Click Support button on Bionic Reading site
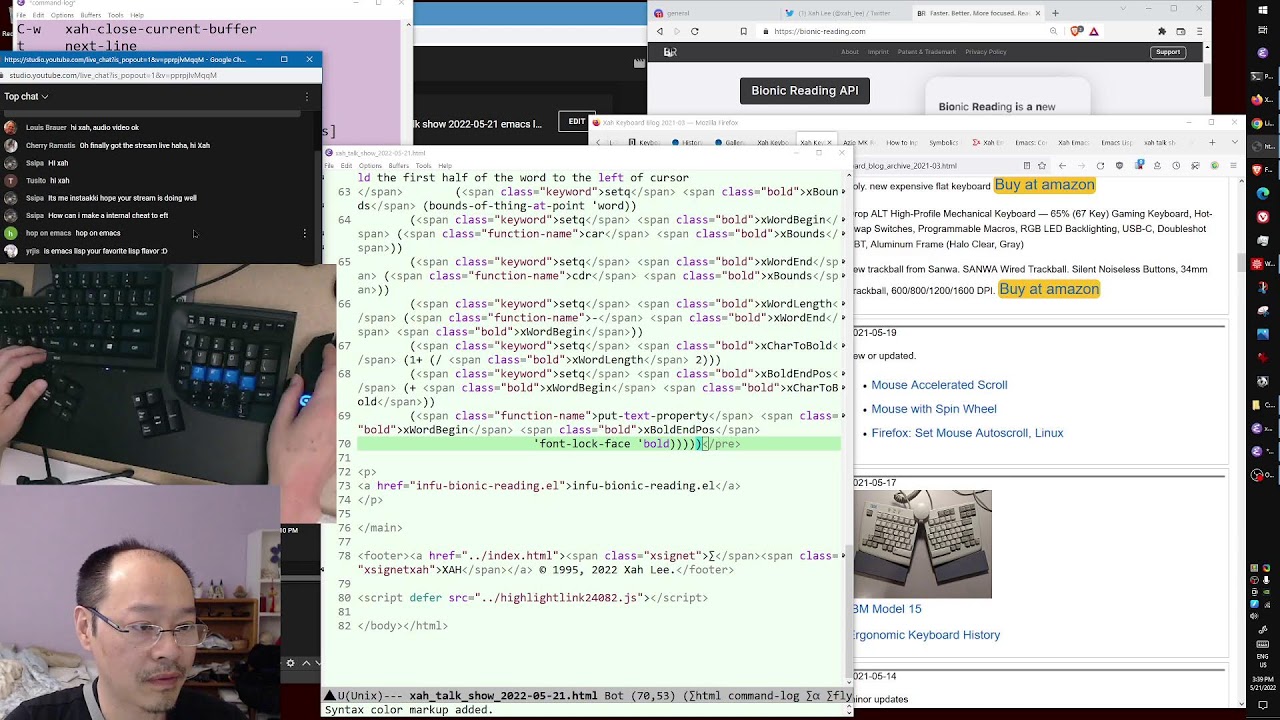 click(1168, 52)
